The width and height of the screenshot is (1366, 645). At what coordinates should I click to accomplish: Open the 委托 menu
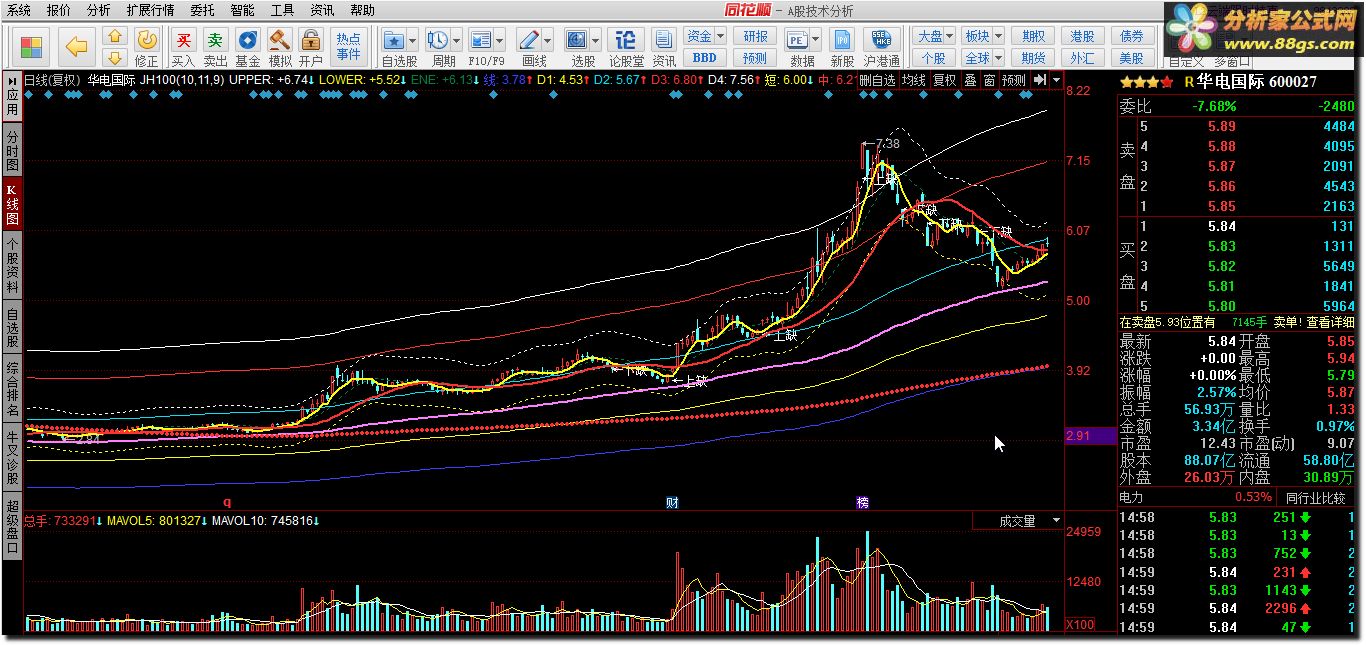[202, 10]
